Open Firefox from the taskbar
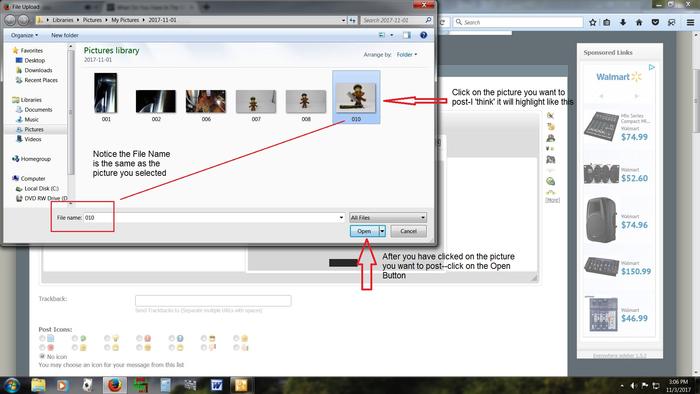Screen dimensions: 700x394 click(114, 385)
